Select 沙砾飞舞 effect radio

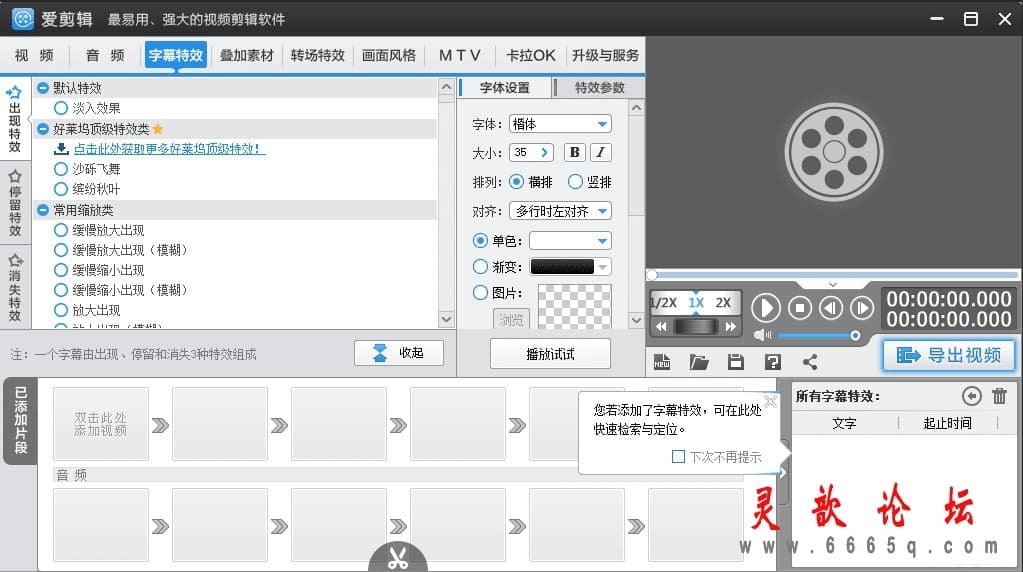[61, 169]
